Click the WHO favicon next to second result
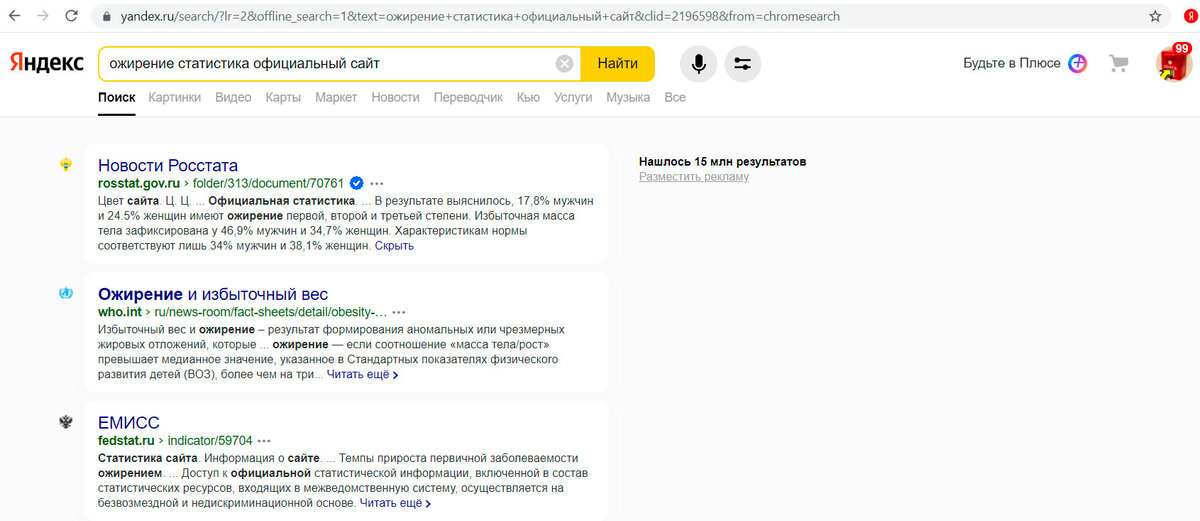This screenshot has height=521, width=1200. [x=66, y=293]
